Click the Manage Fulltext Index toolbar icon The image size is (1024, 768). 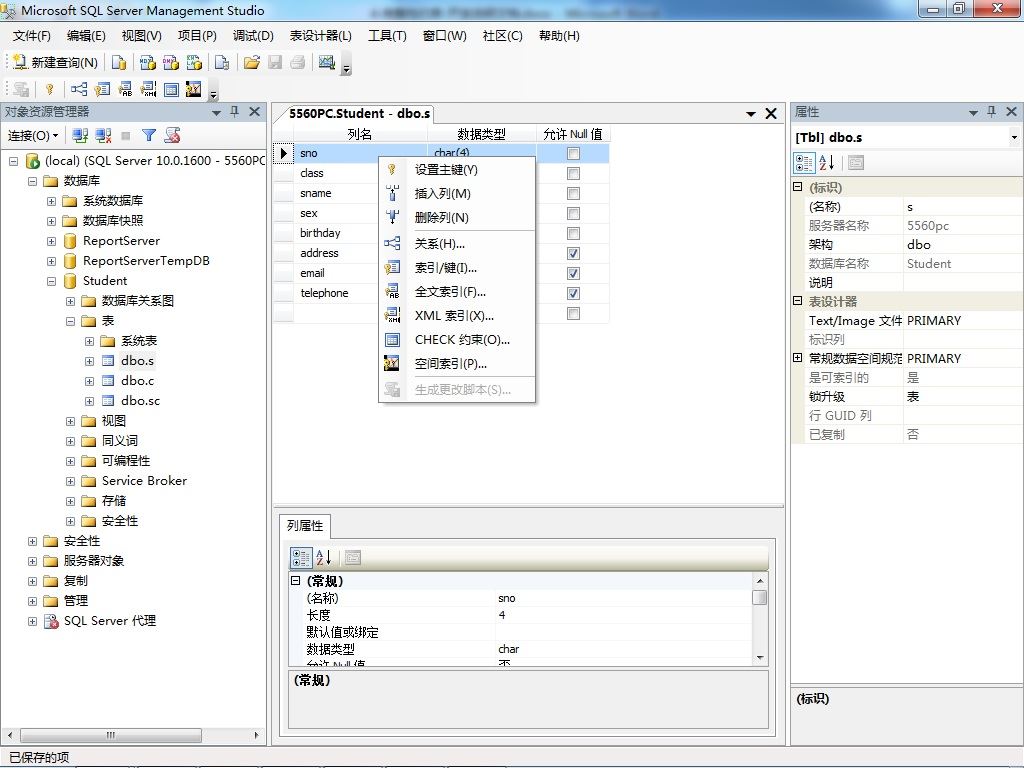125,89
